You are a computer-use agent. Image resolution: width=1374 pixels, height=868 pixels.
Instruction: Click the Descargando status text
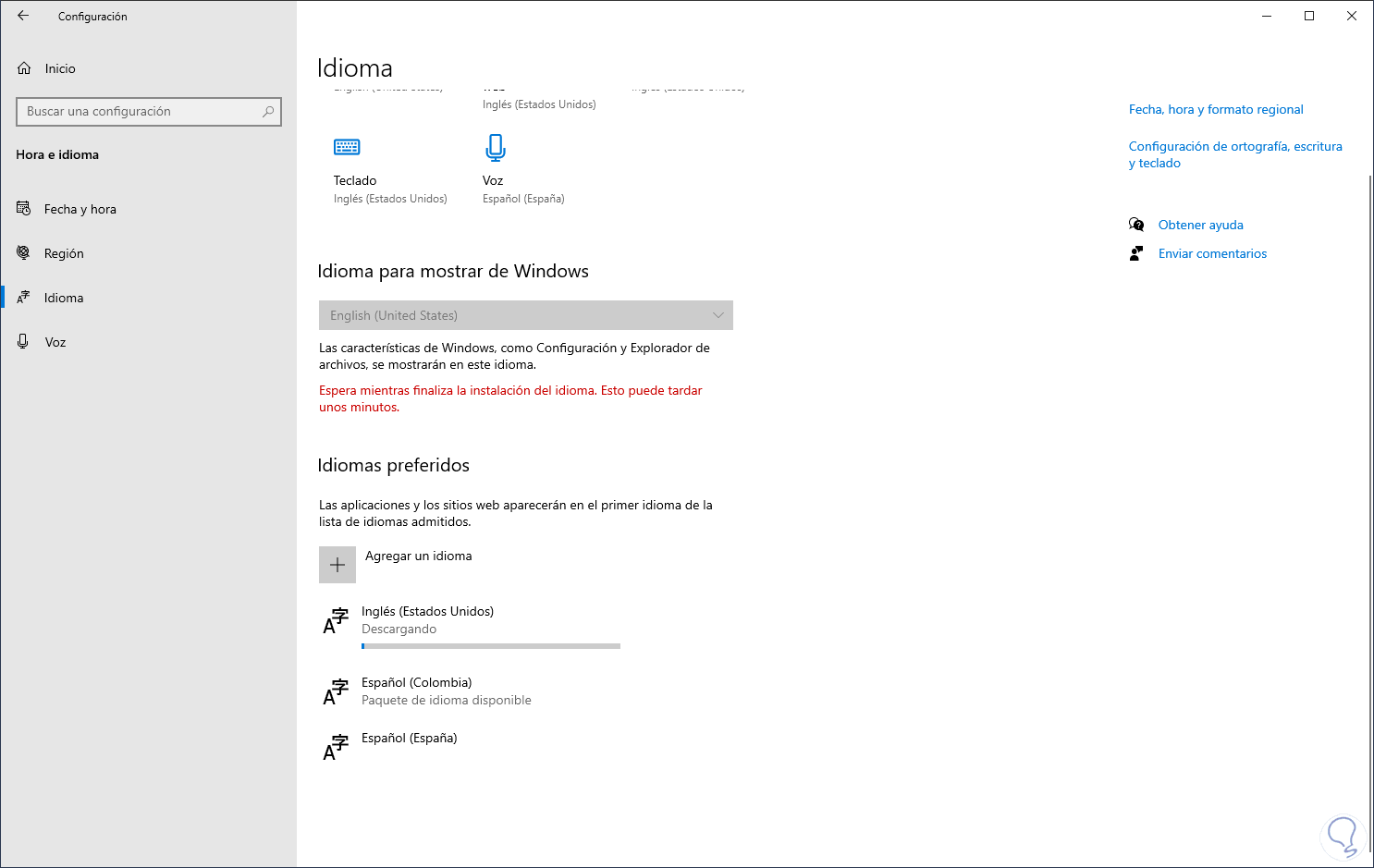[399, 629]
